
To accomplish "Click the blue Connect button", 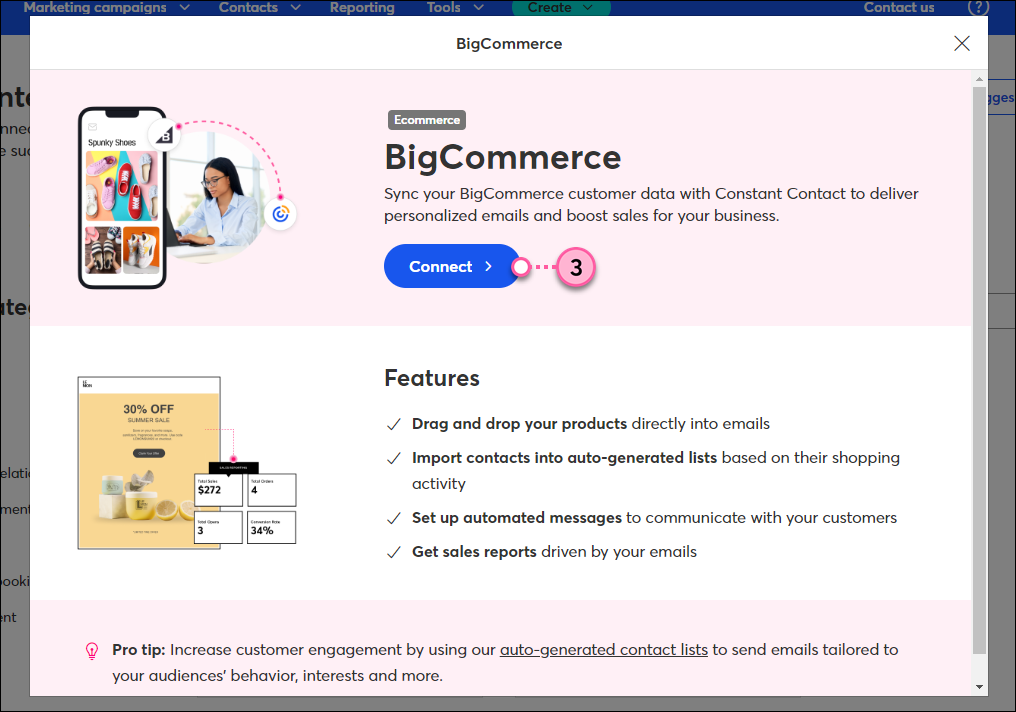I will pos(451,266).
